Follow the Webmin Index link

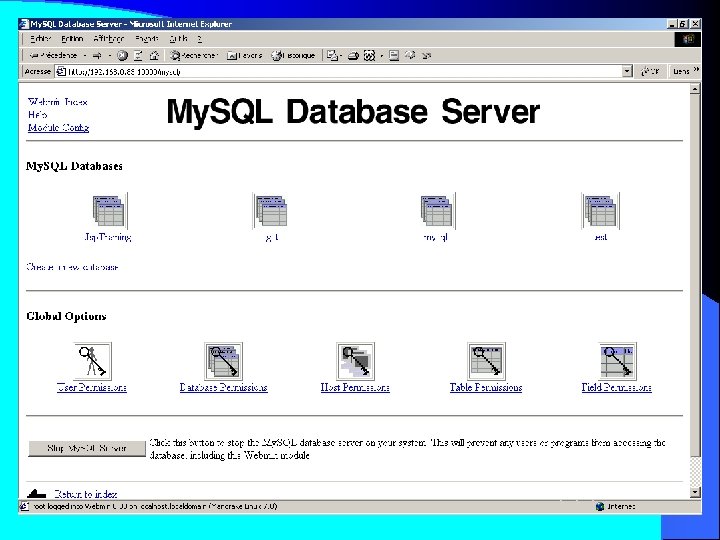pyautogui.click(x=58, y=101)
